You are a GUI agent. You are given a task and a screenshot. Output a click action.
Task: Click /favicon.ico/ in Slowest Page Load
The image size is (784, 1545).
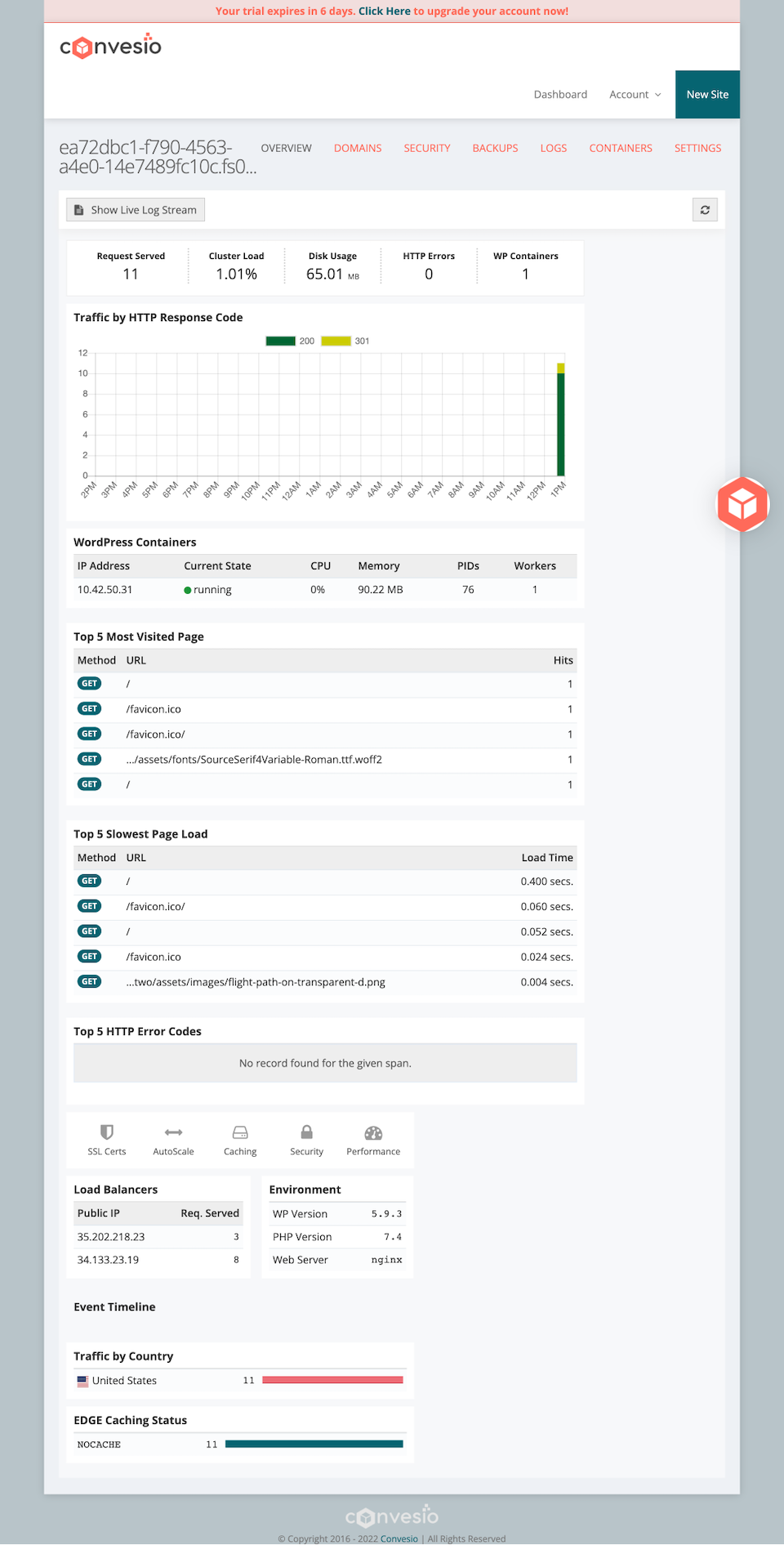click(155, 907)
